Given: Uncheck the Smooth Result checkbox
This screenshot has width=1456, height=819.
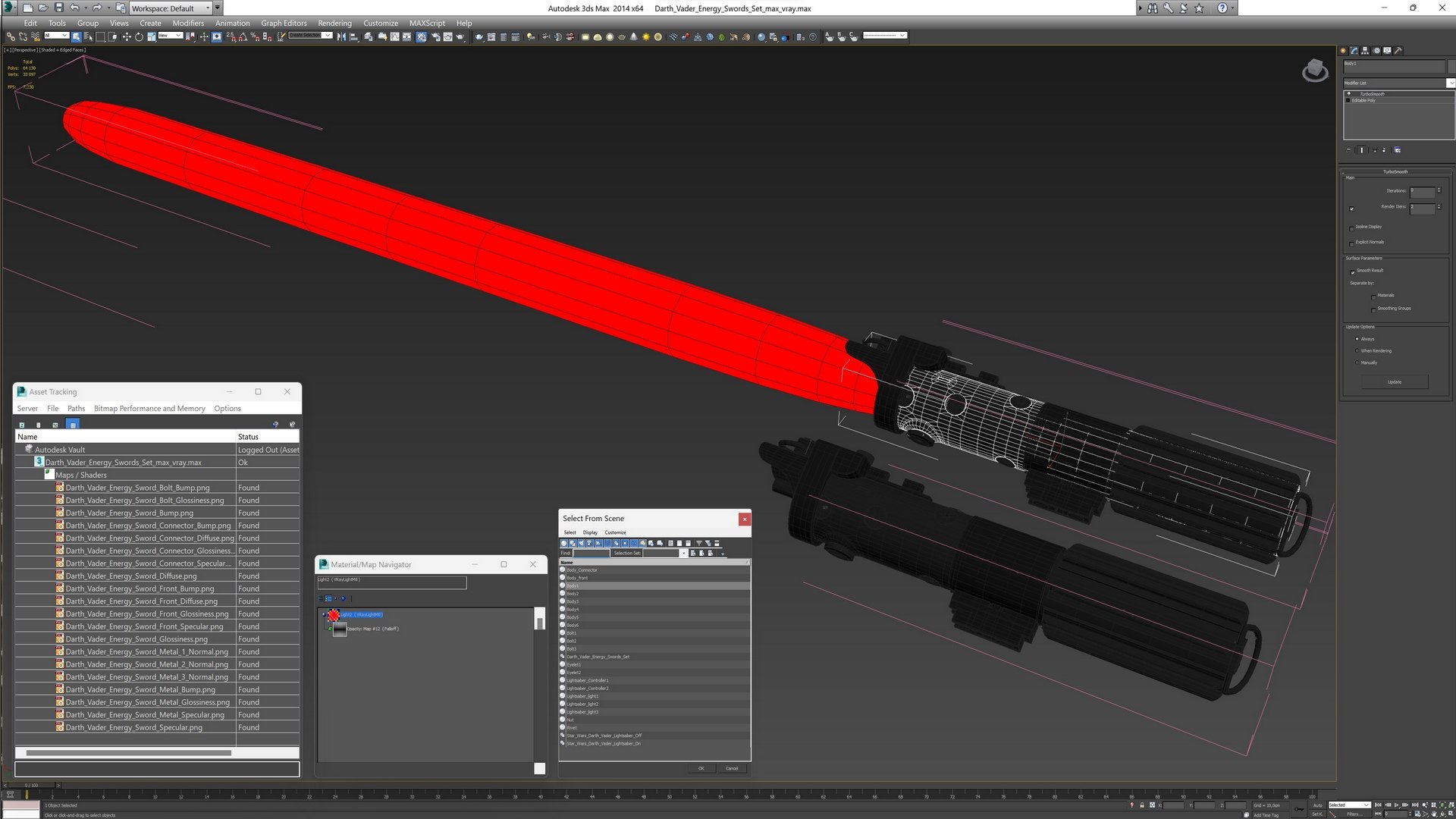Looking at the screenshot, I should tap(1352, 271).
